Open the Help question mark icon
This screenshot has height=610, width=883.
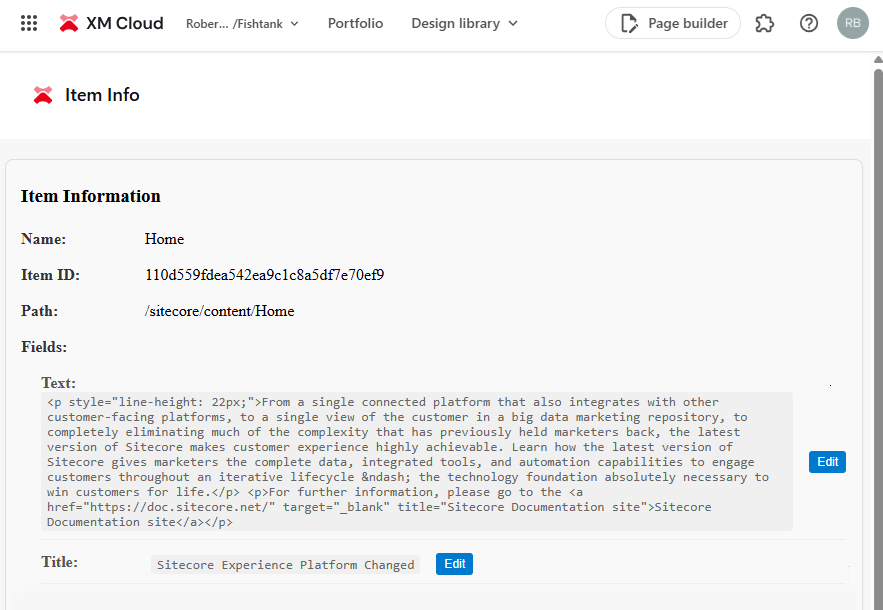[x=809, y=23]
